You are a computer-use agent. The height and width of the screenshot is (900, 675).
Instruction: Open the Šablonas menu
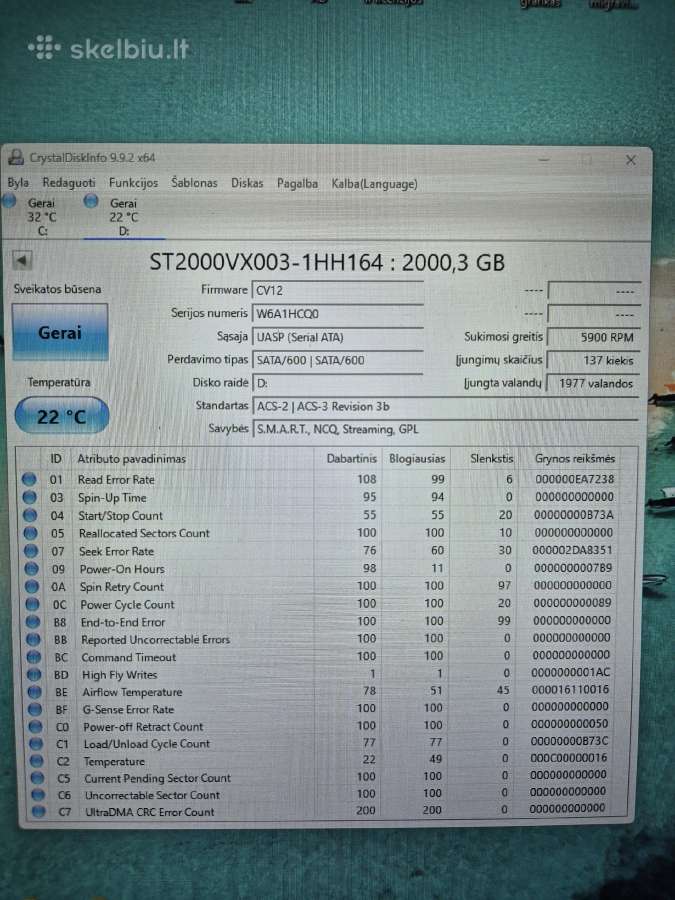point(194,183)
